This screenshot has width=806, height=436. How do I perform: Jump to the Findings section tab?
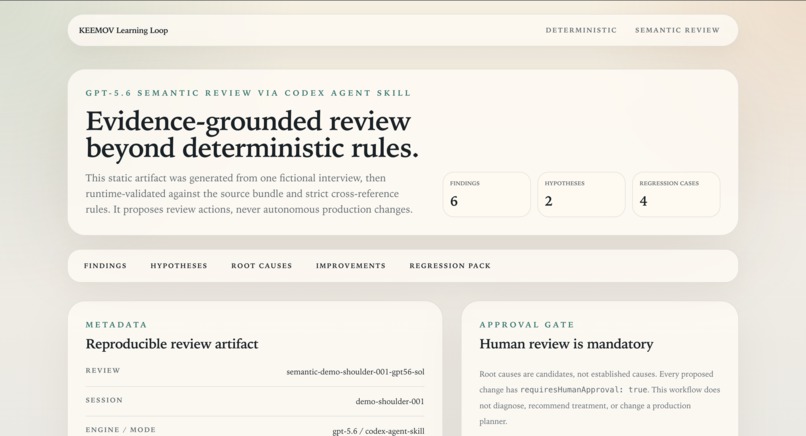click(105, 266)
